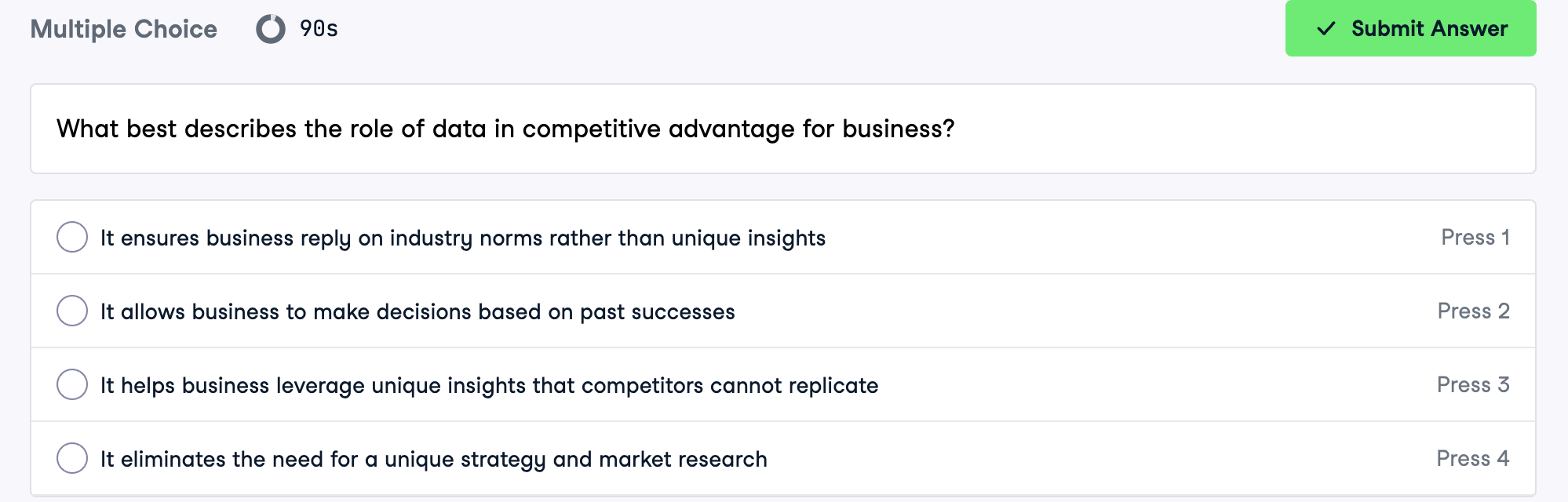Select the unique insights competitors cannot replicate radio
This screenshot has width=1568, height=502.
(x=72, y=384)
